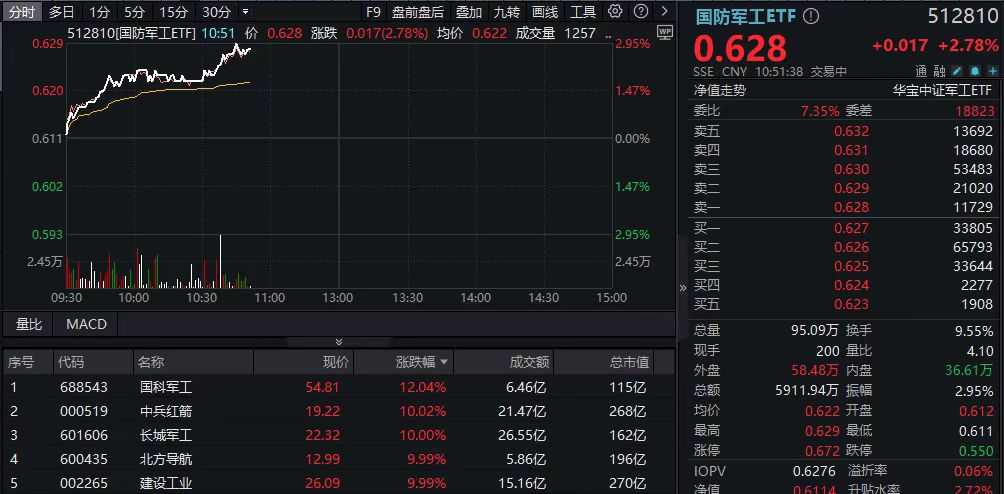Screen dimensions: 1004x494
Task: Open the chart settings gear icon
Action: click(615, 12)
